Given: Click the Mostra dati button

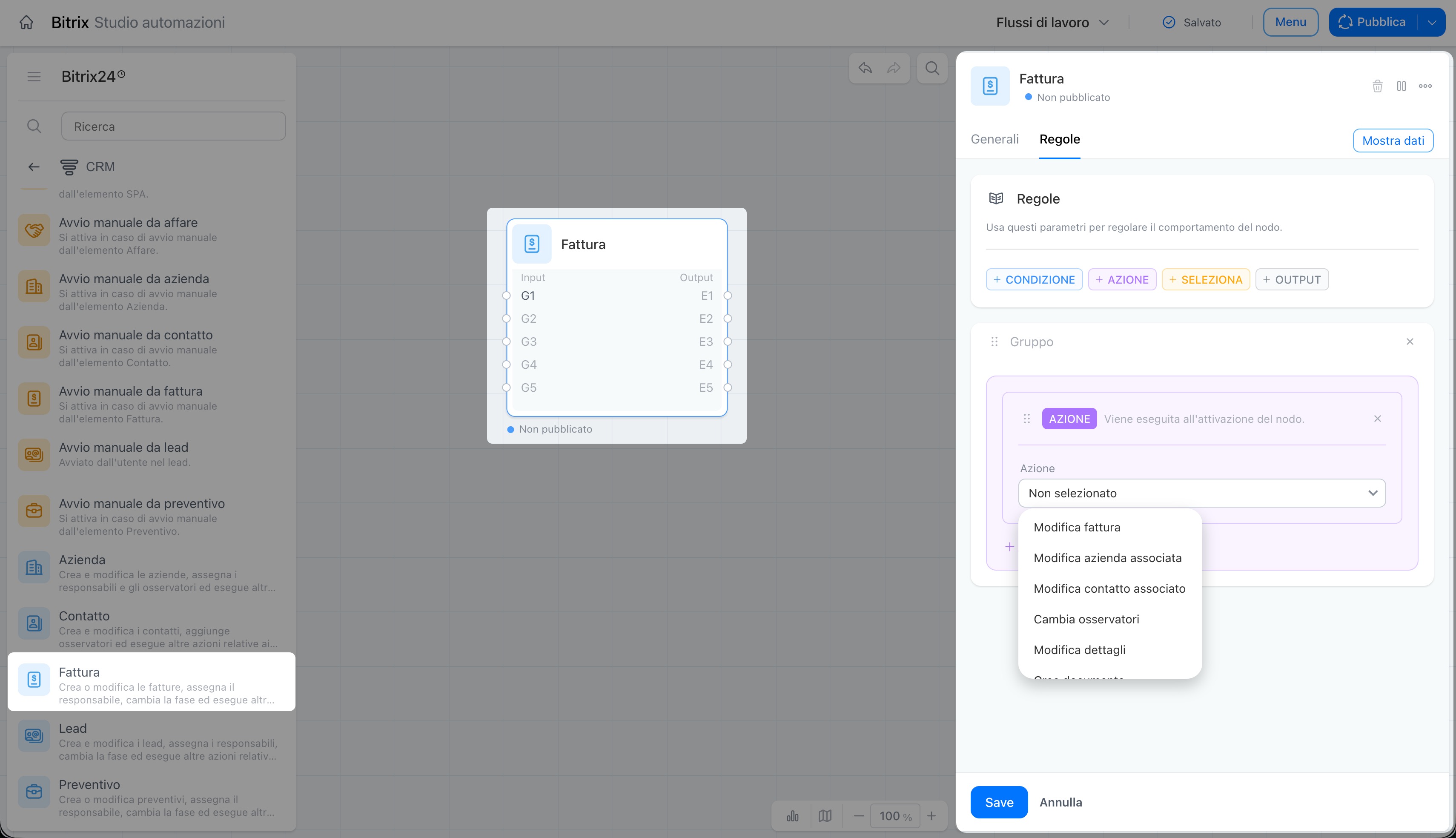Looking at the screenshot, I should 1393,141.
